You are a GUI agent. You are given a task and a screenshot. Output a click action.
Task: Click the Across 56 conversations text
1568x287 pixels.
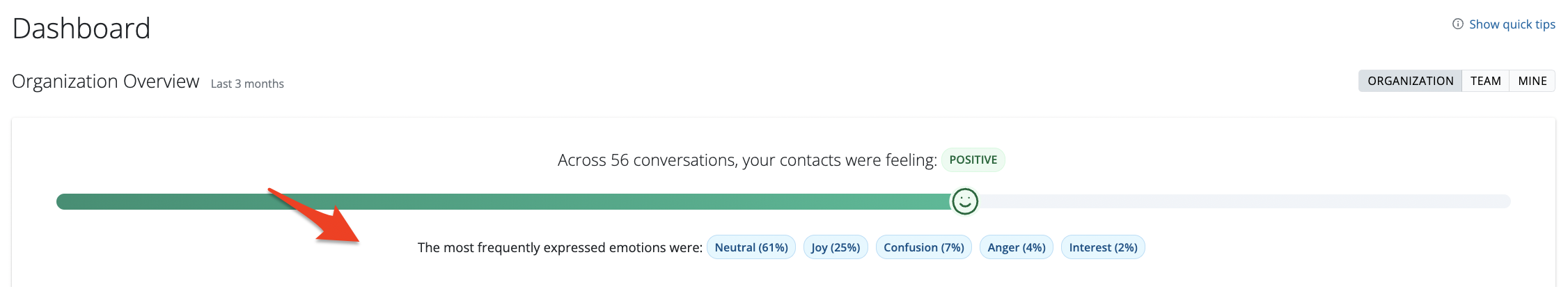tap(746, 160)
